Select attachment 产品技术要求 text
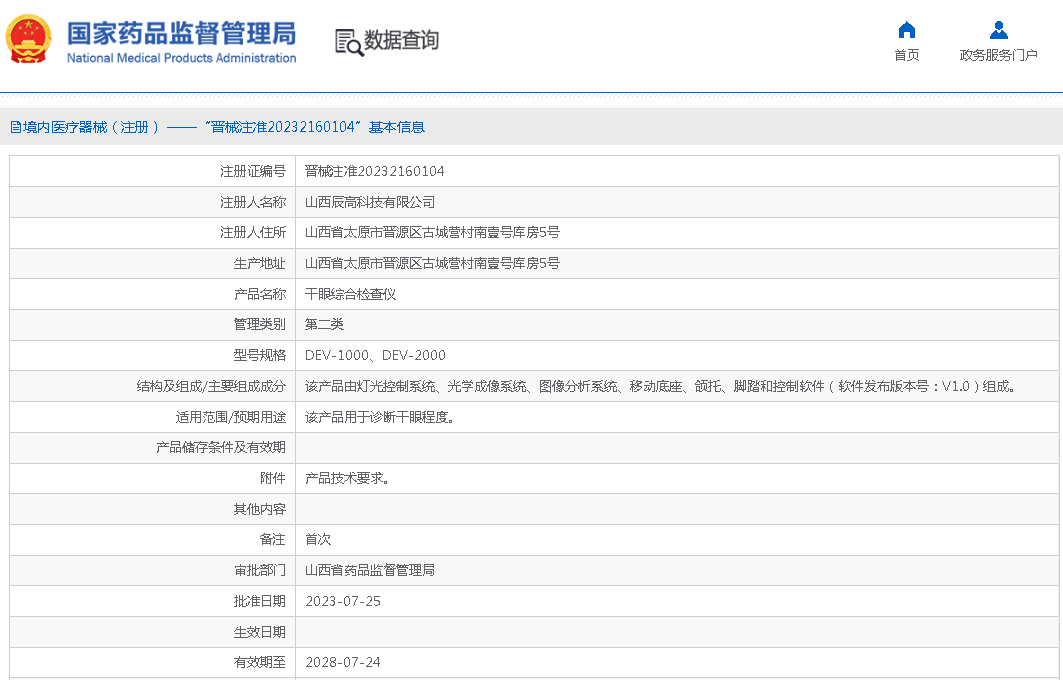 point(346,479)
